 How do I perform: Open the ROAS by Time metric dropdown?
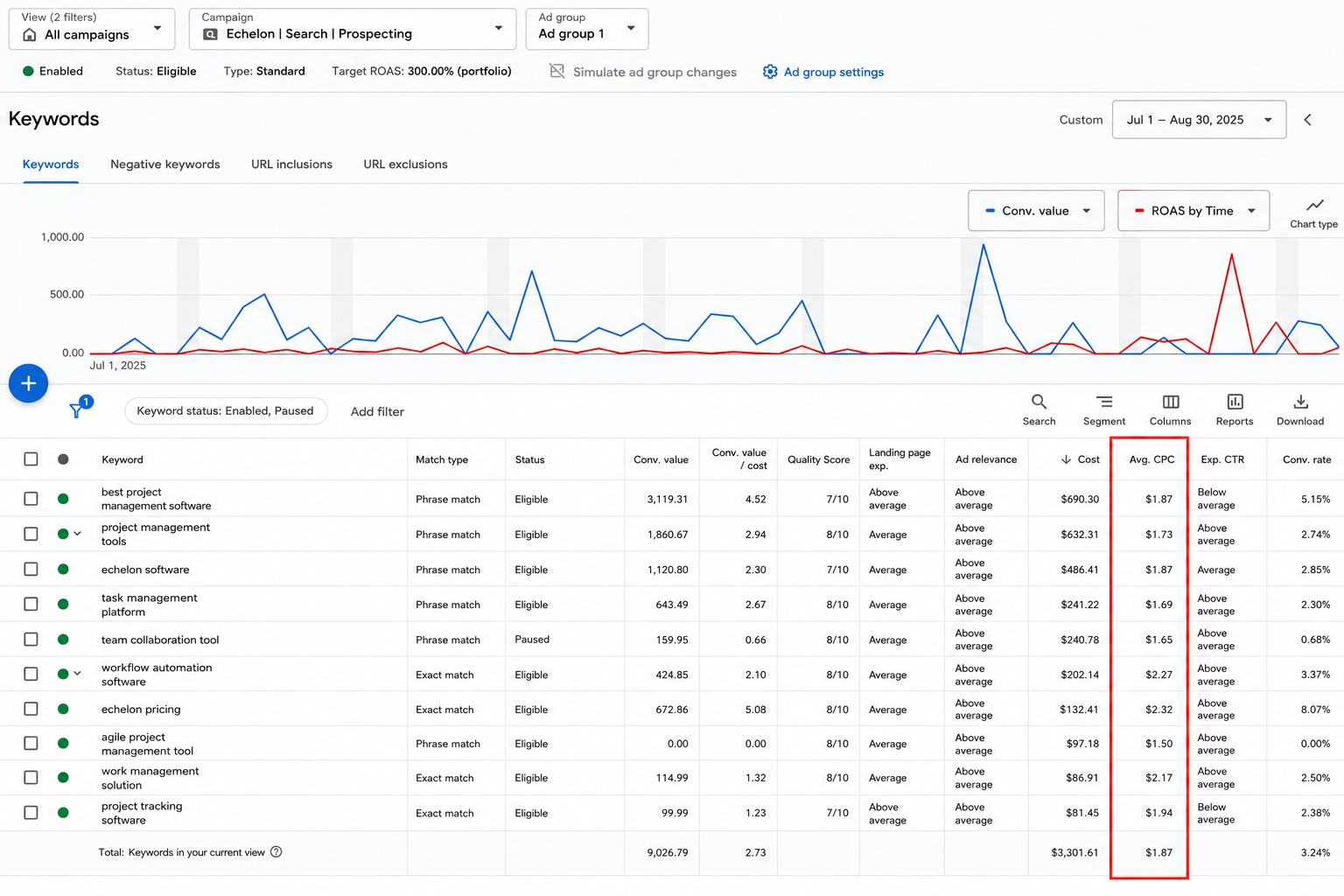[x=1193, y=211]
